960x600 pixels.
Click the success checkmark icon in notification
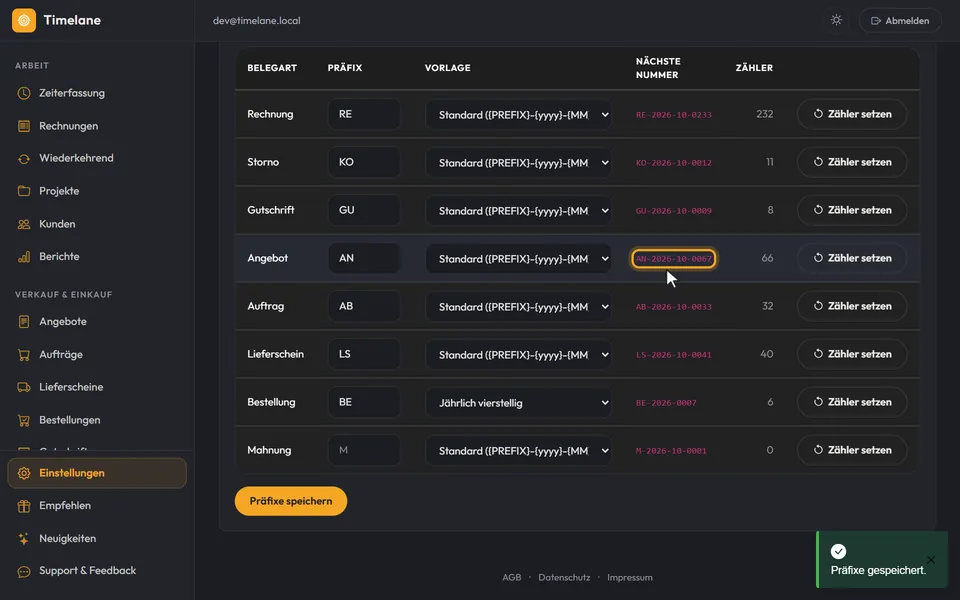click(839, 552)
